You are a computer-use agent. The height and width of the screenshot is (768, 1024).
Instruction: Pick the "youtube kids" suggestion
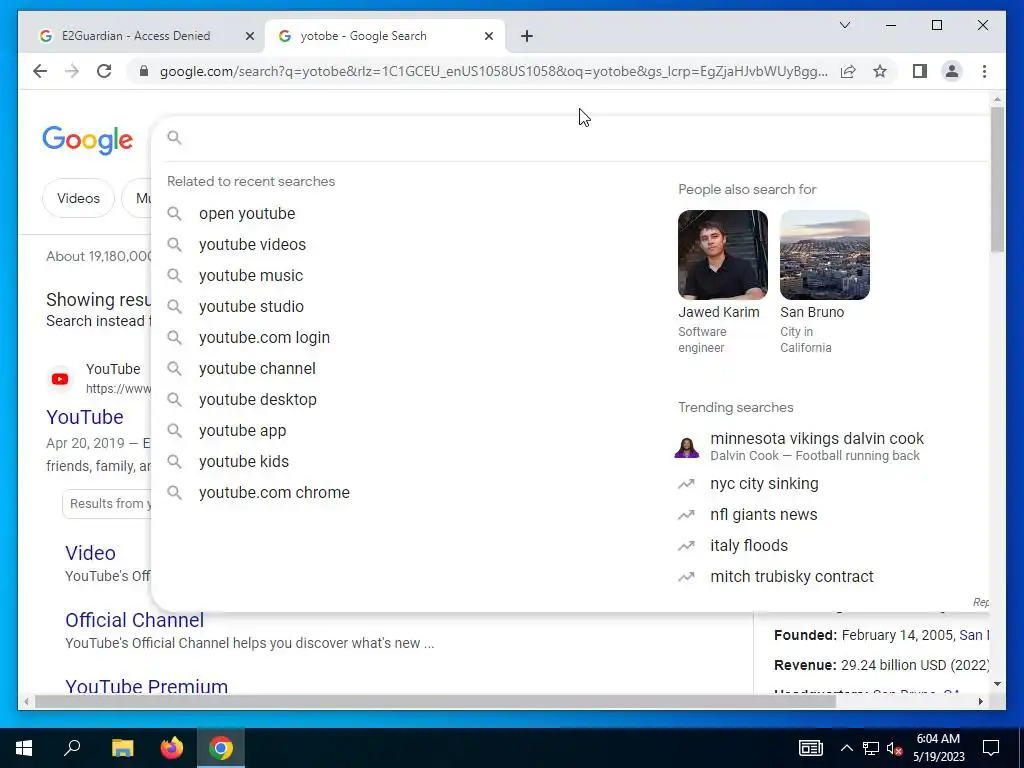tap(244, 462)
